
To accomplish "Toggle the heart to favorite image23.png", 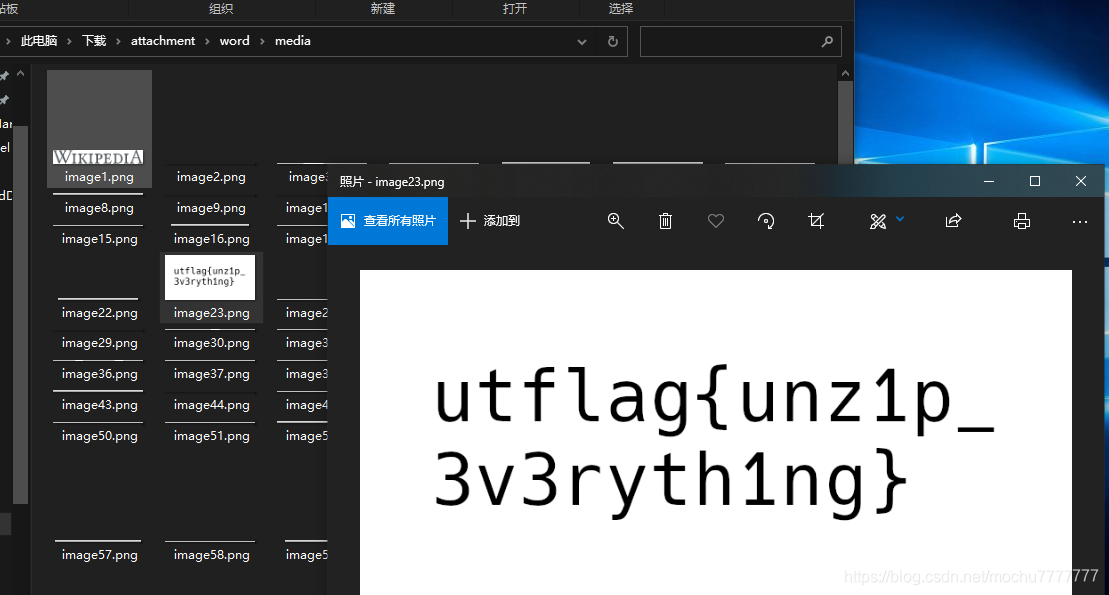I will (x=716, y=221).
